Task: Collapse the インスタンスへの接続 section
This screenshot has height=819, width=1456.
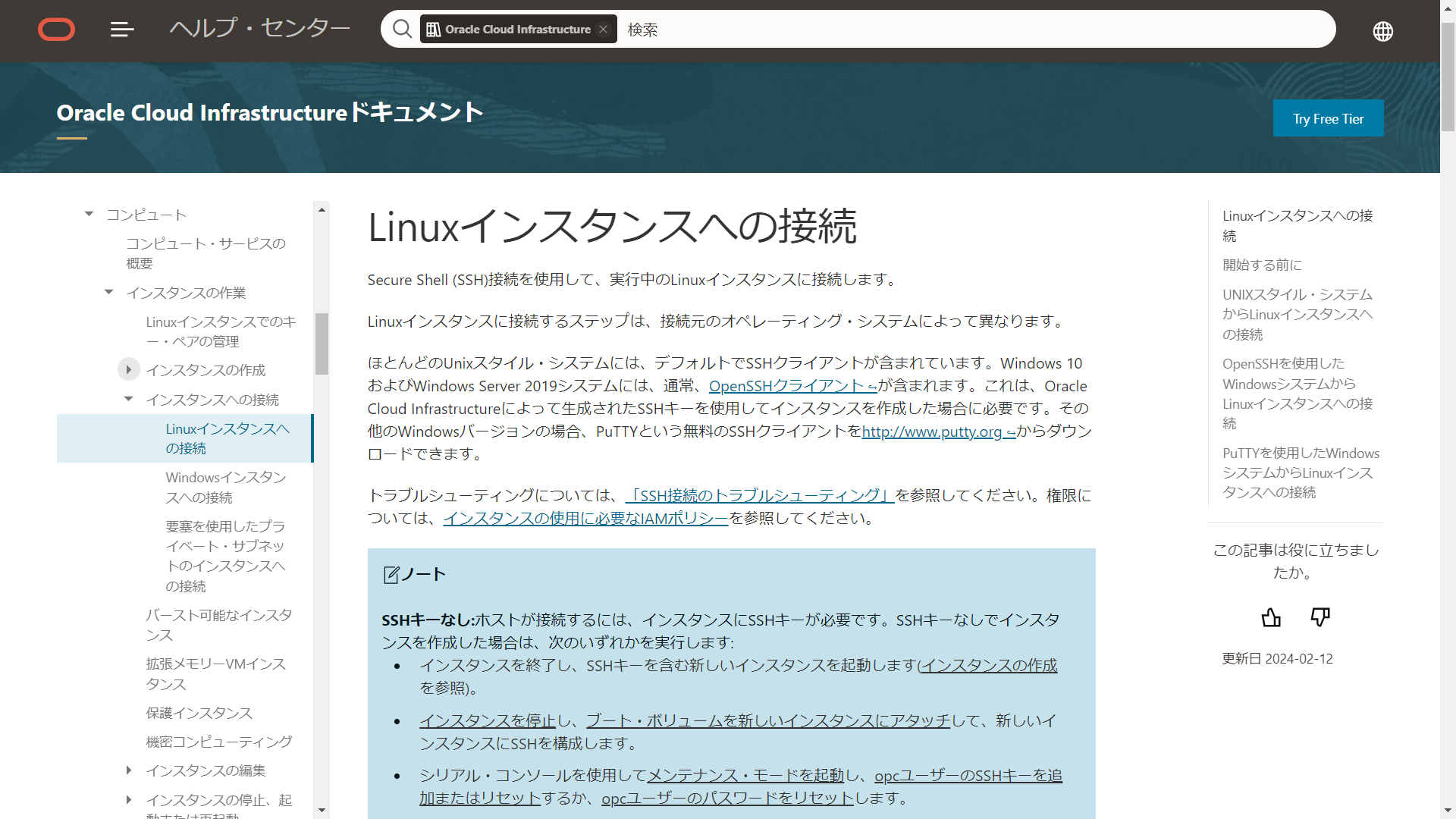Action: pos(128,398)
